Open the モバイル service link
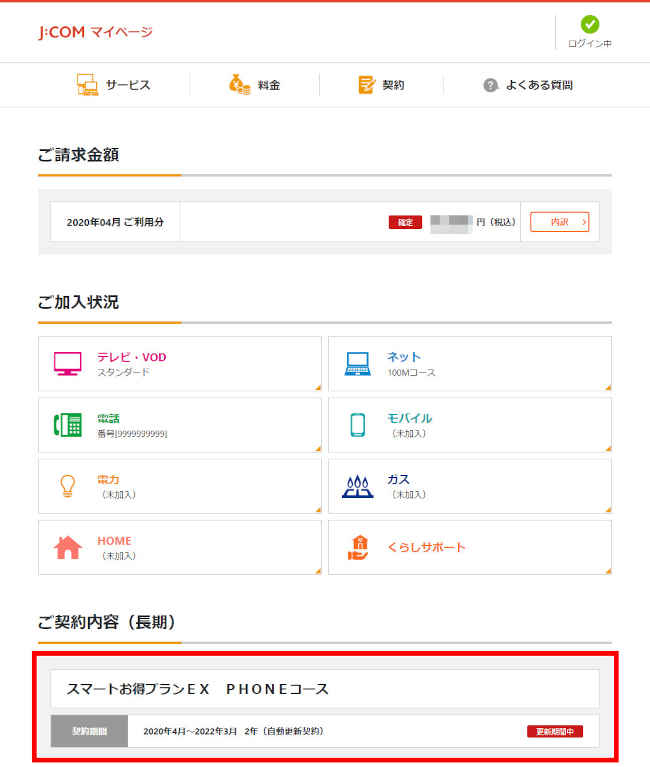The image size is (650, 767). tap(470, 425)
